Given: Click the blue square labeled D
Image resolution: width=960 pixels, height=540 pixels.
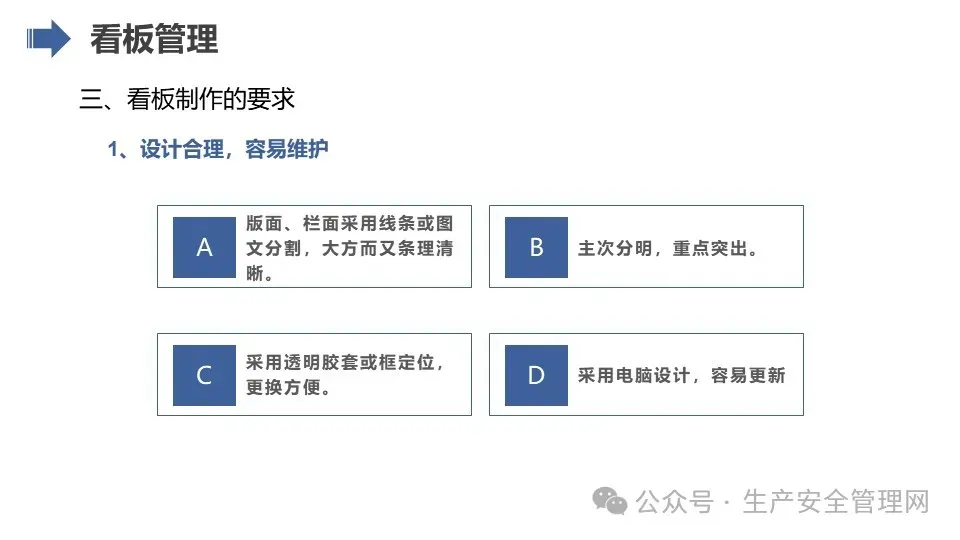Looking at the screenshot, I should 536,375.
